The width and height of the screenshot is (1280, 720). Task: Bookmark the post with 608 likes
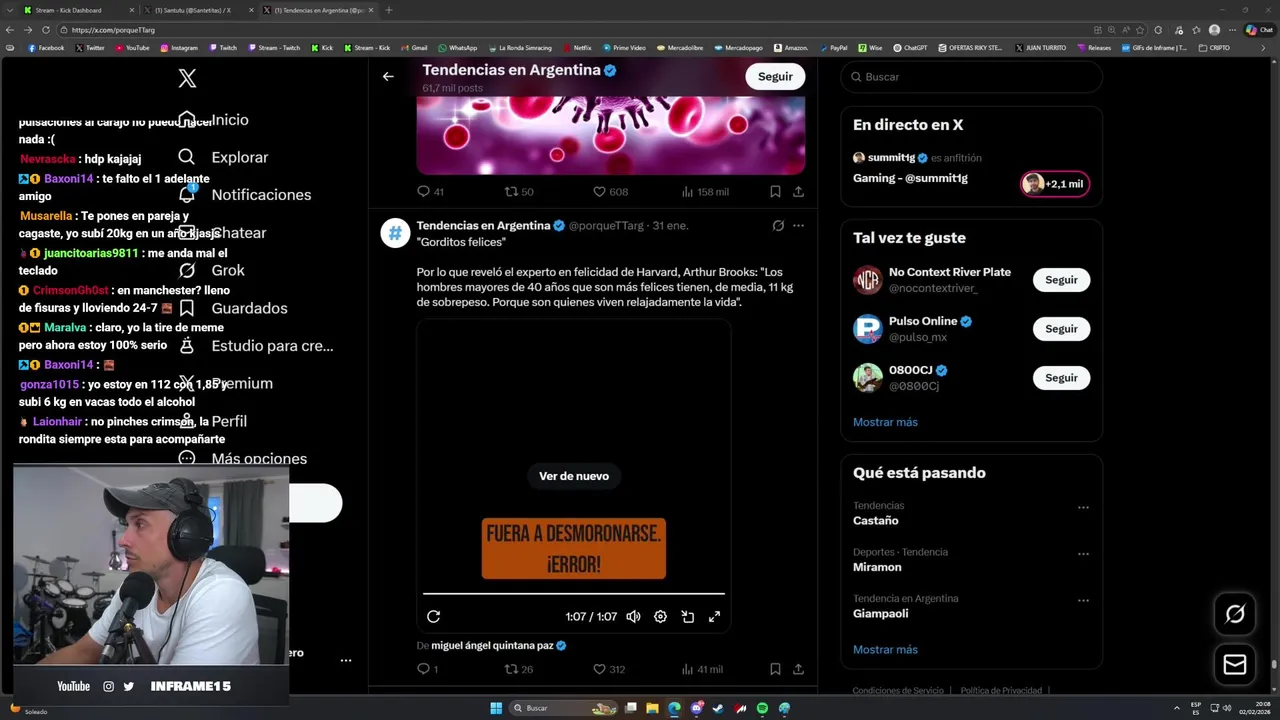tap(775, 191)
